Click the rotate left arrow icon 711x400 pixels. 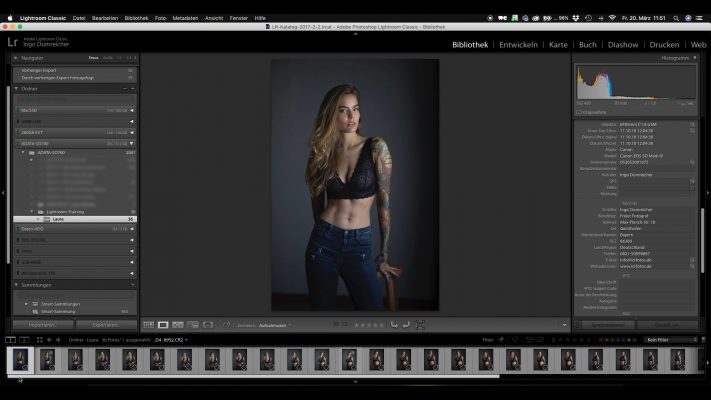[394, 325]
